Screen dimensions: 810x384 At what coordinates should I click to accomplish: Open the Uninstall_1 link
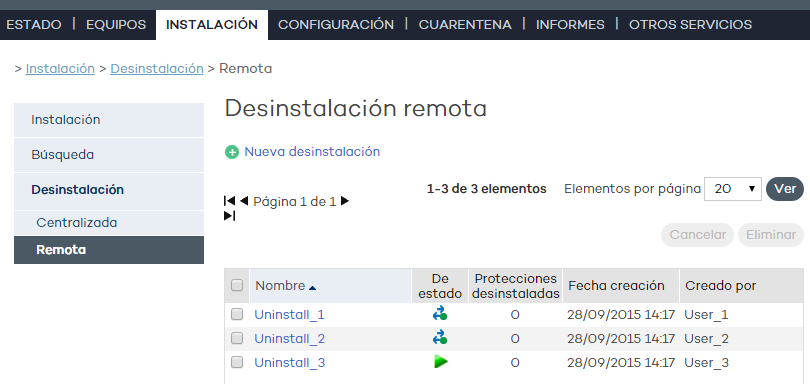pos(289,314)
